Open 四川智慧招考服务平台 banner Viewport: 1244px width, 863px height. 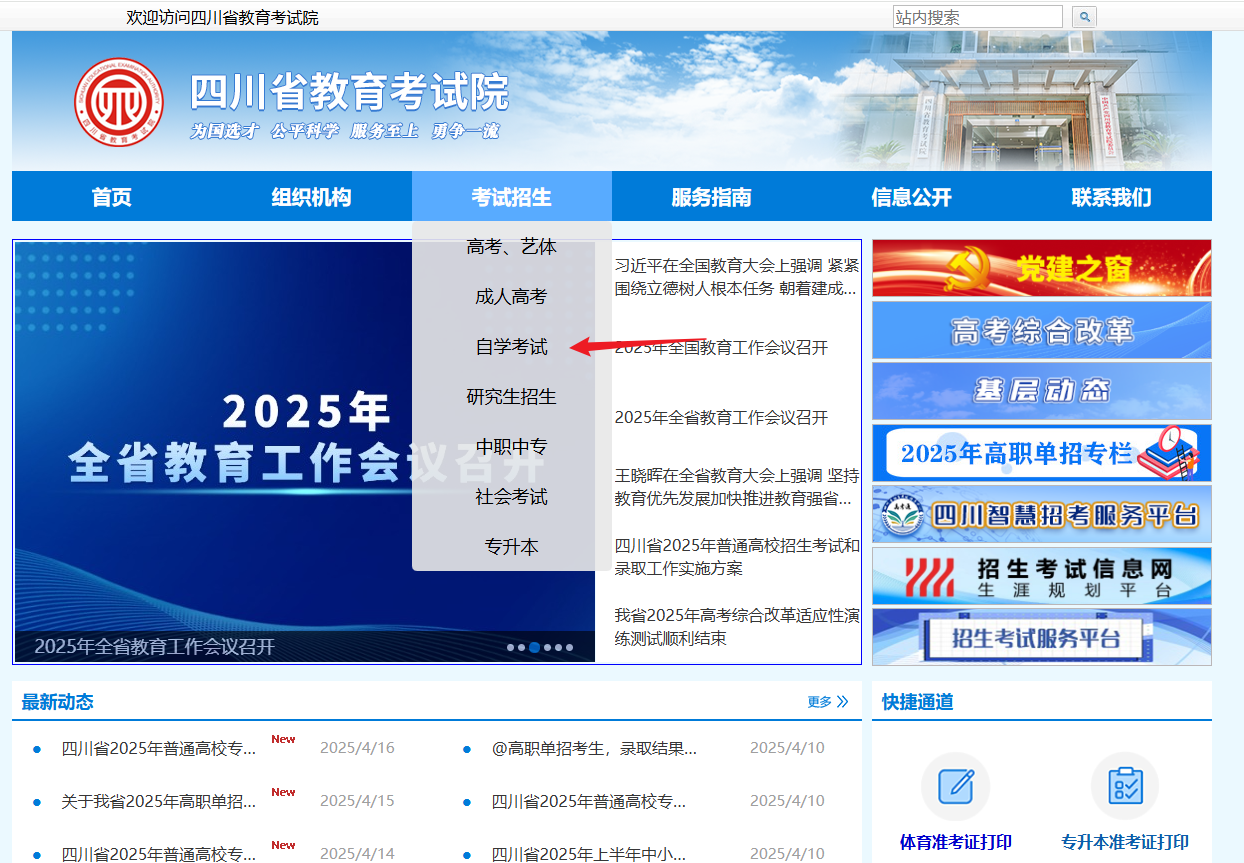click(1041, 515)
